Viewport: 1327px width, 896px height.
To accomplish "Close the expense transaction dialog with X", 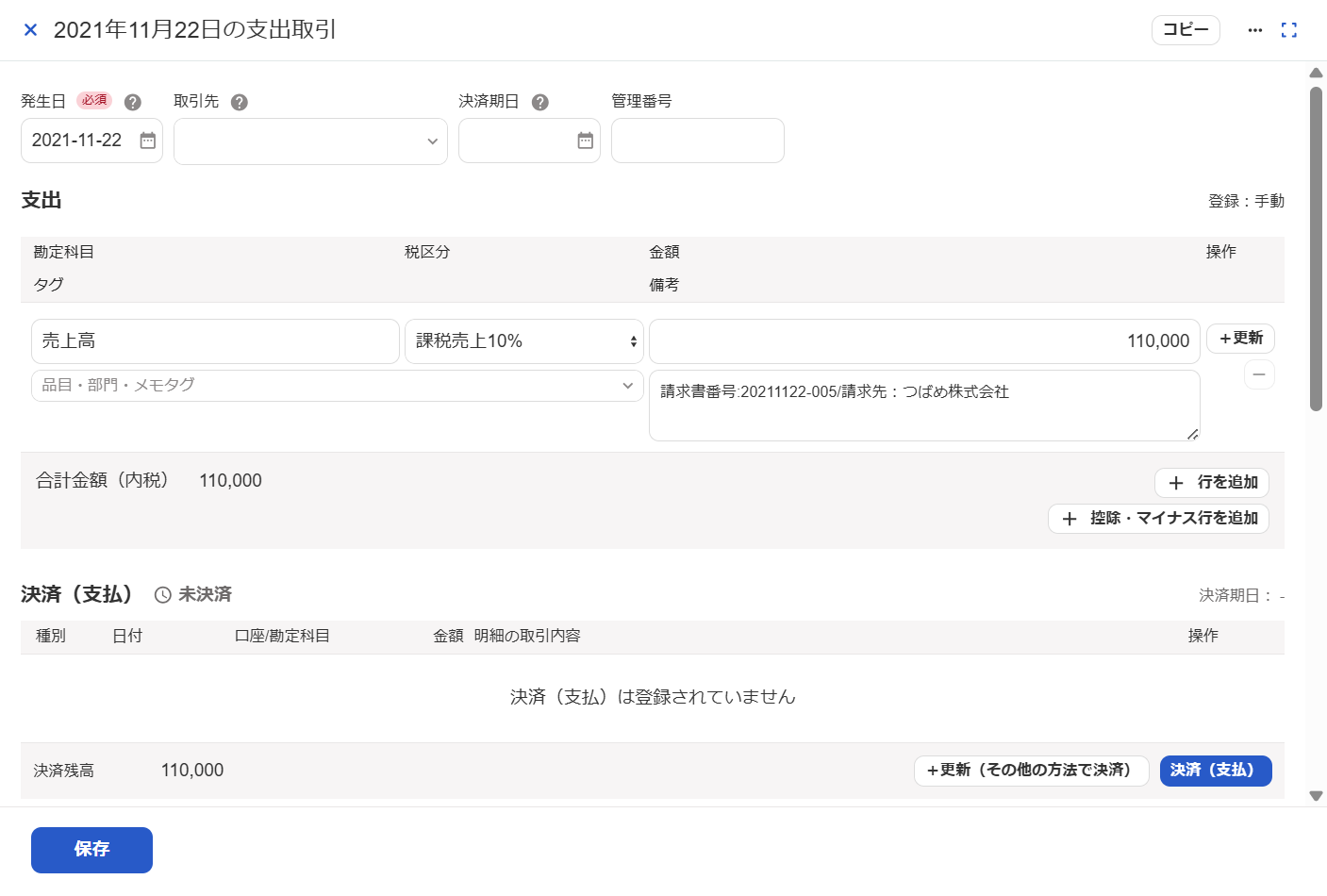I will pyautogui.click(x=30, y=30).
